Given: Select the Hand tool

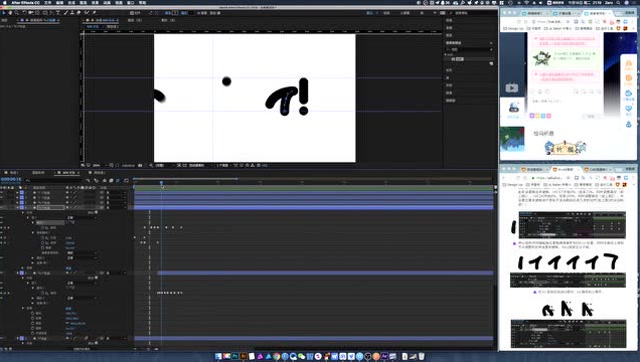Looking at the screenshot, I should point(10,13).
